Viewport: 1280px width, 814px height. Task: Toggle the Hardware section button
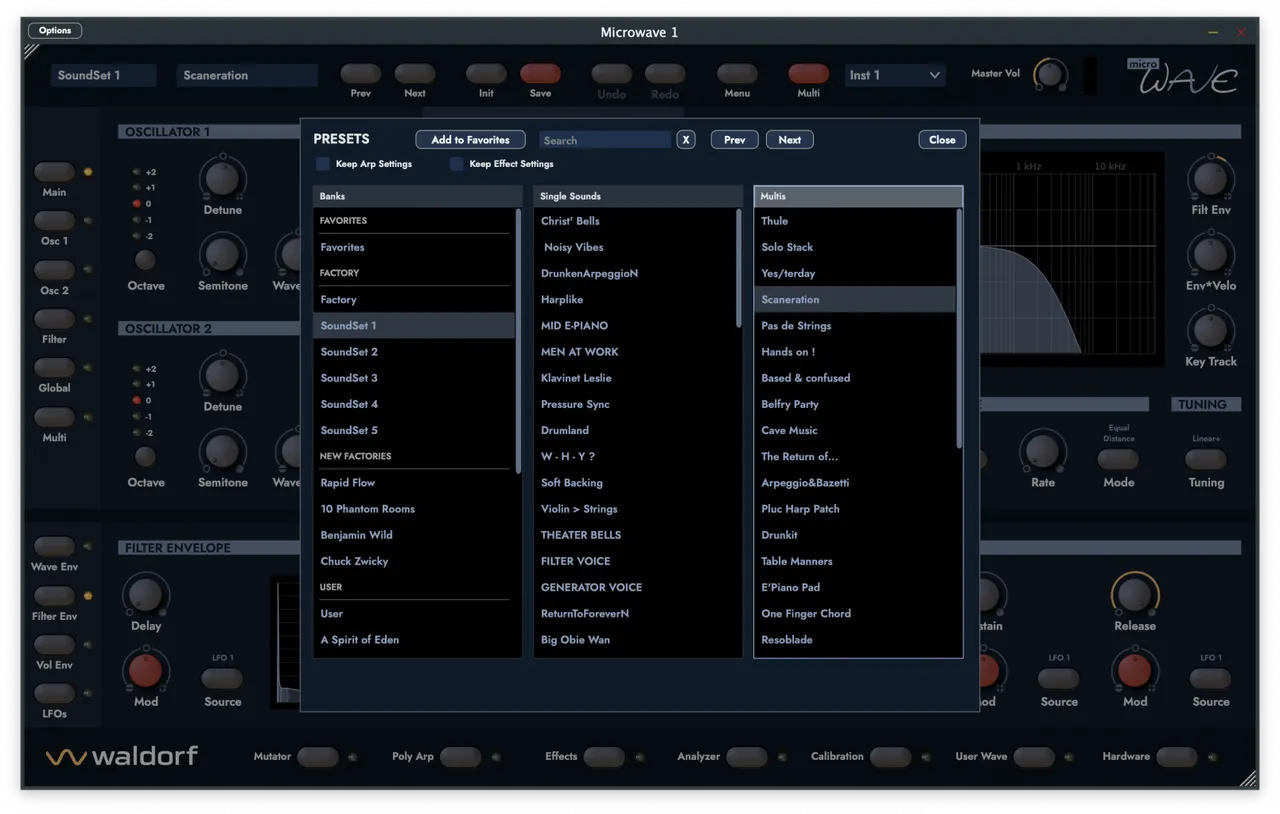click(1176, 757)
